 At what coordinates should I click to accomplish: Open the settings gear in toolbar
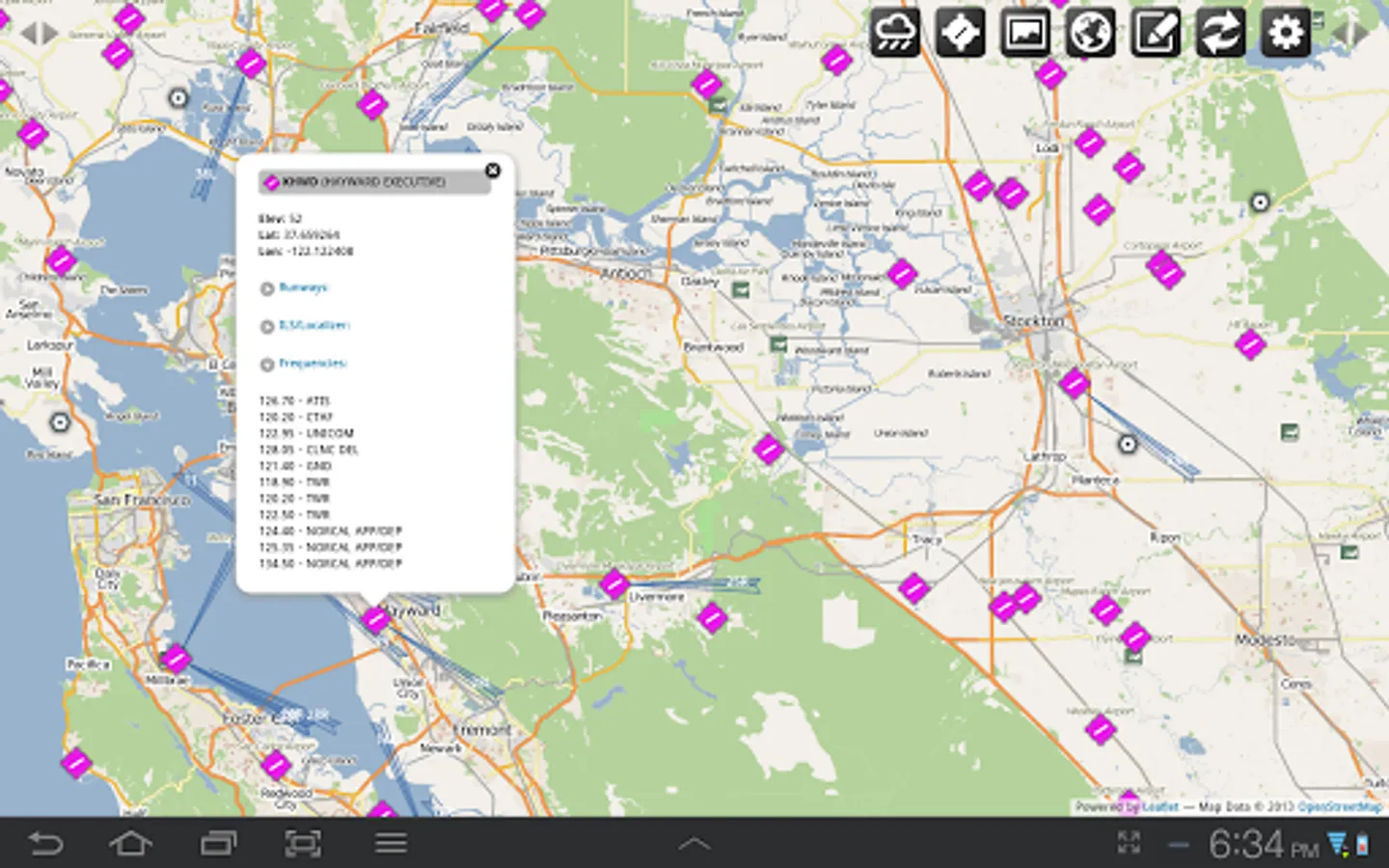[x=1286, y=33]
